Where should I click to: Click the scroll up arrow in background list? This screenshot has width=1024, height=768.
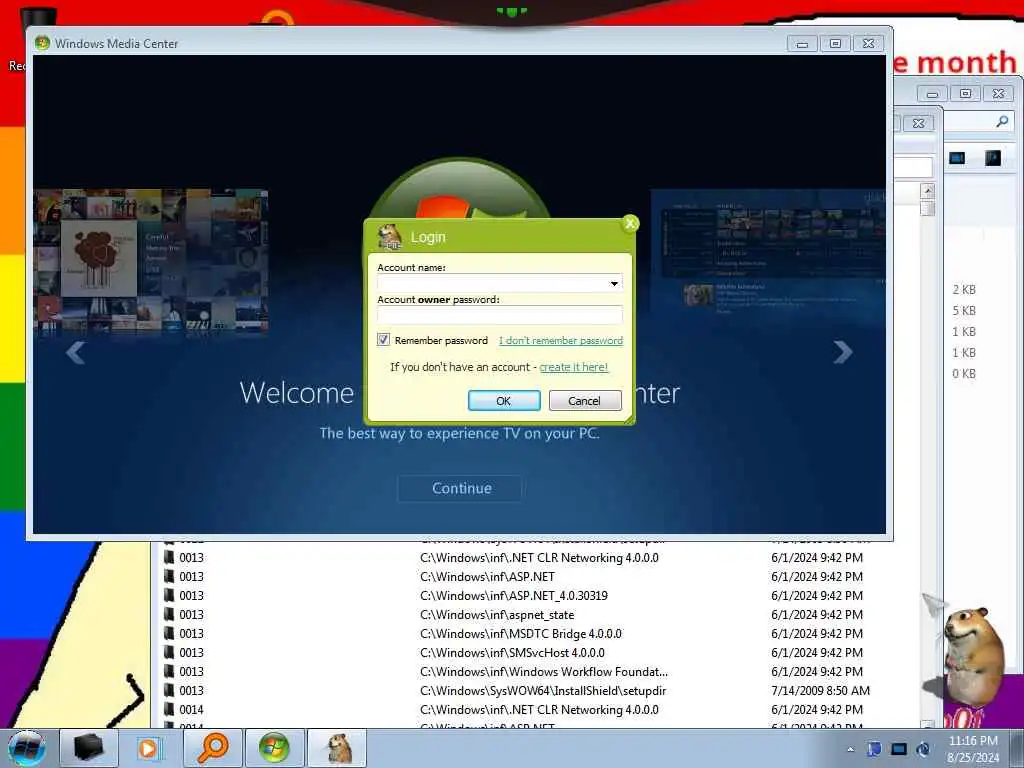pyautogui.click(x=927, y=191)
